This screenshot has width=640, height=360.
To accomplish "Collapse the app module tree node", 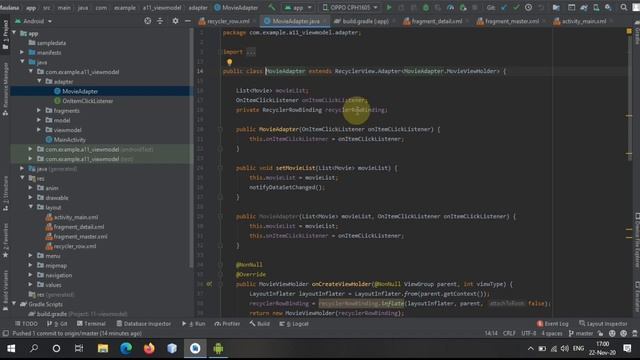I will [15, 33].
